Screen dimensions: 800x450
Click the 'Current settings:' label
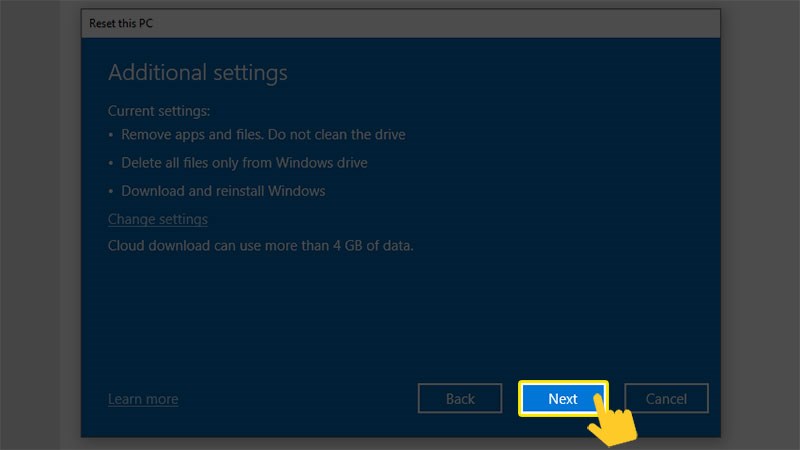point(159,111)
